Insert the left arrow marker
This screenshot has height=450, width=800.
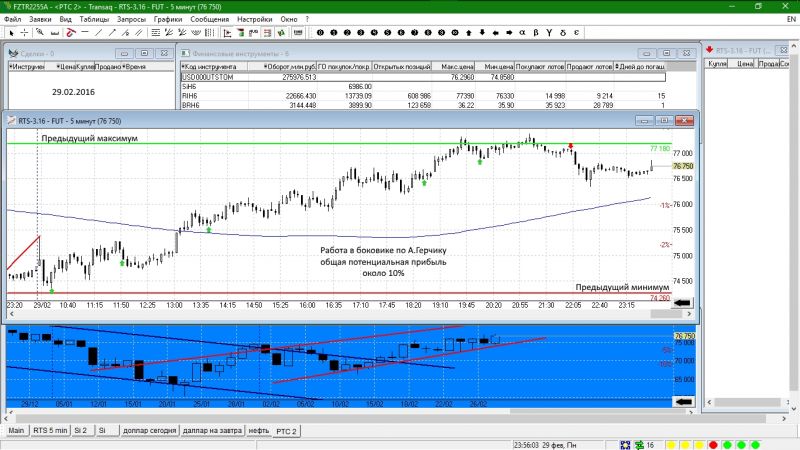(495, 33)
